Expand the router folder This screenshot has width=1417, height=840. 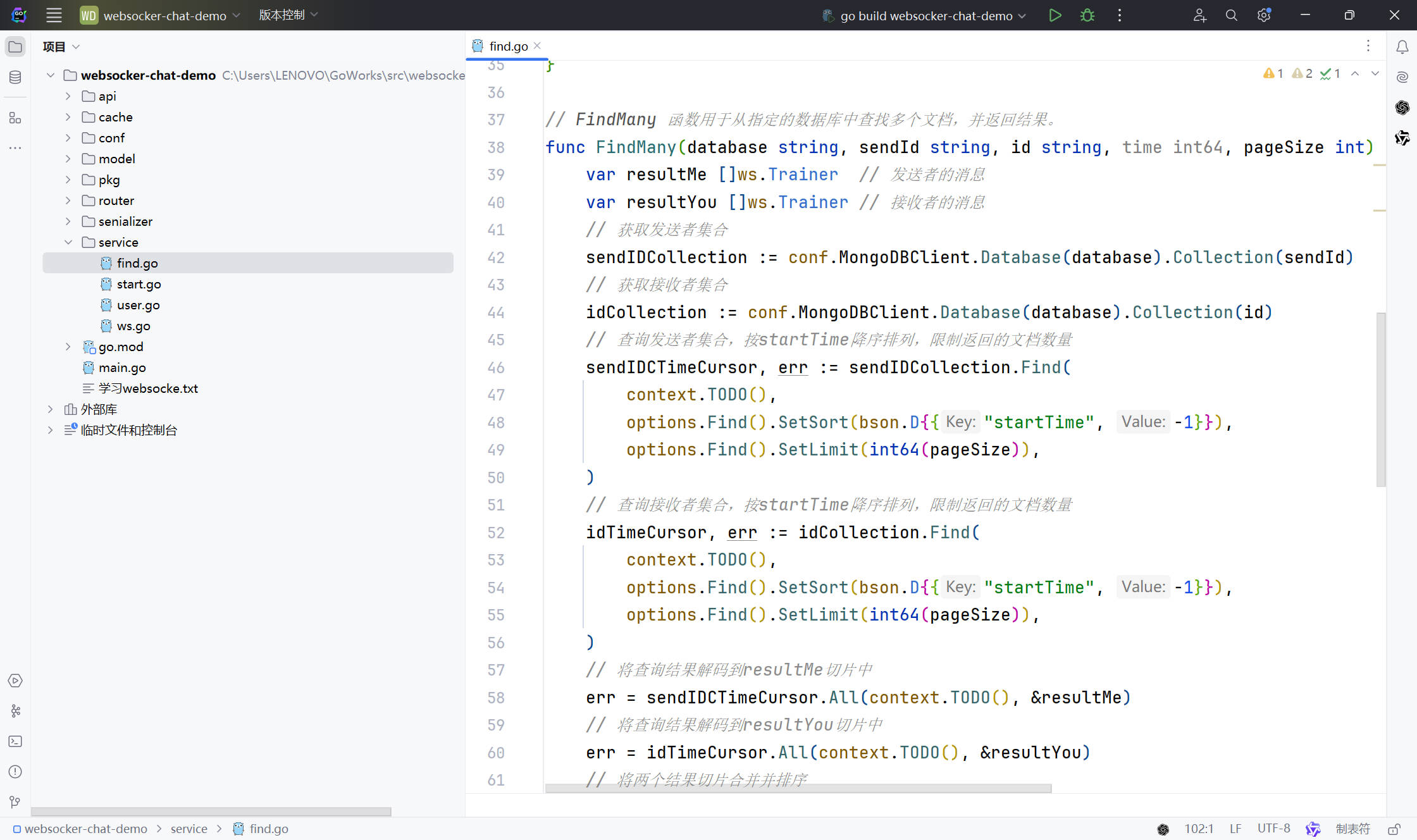click(68, 201)
